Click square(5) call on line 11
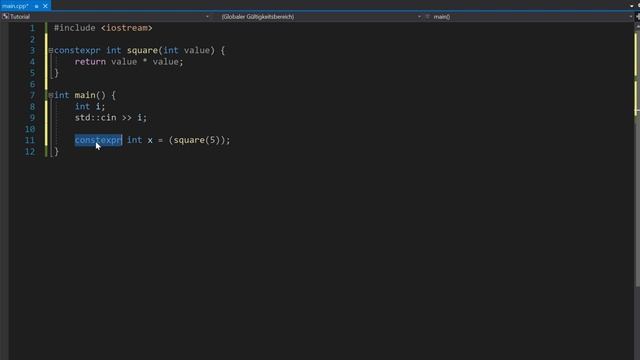This screenshot has height=360, width=640. 197,140
